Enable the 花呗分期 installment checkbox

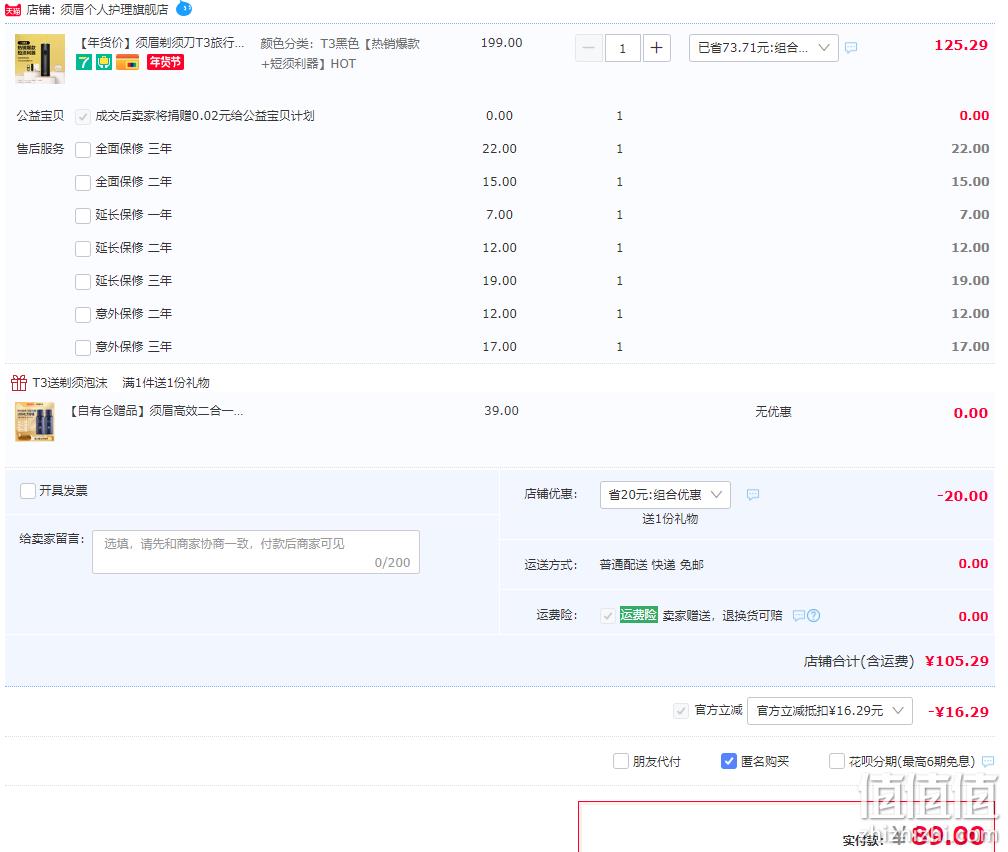click(836, 761)
